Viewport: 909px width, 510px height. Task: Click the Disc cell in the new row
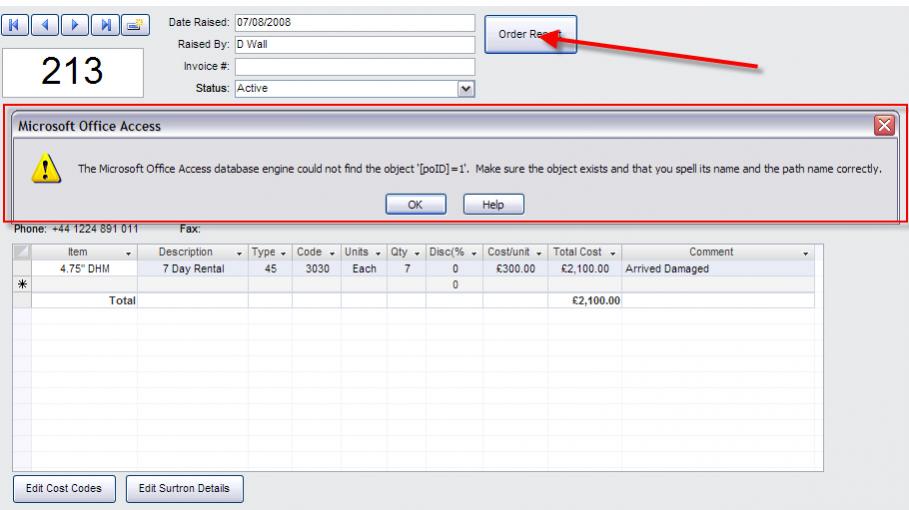tap(454, 285)
